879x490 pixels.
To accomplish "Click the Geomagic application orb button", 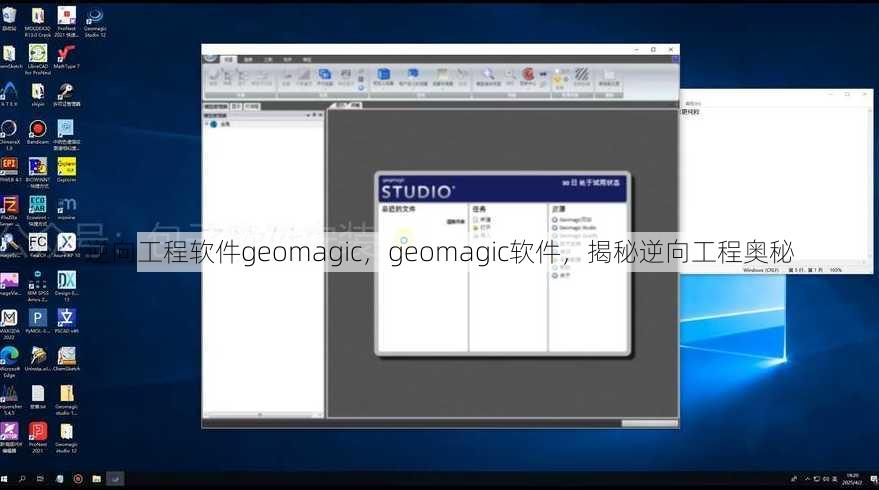I will pyautogui.click(x=210, y=58).
